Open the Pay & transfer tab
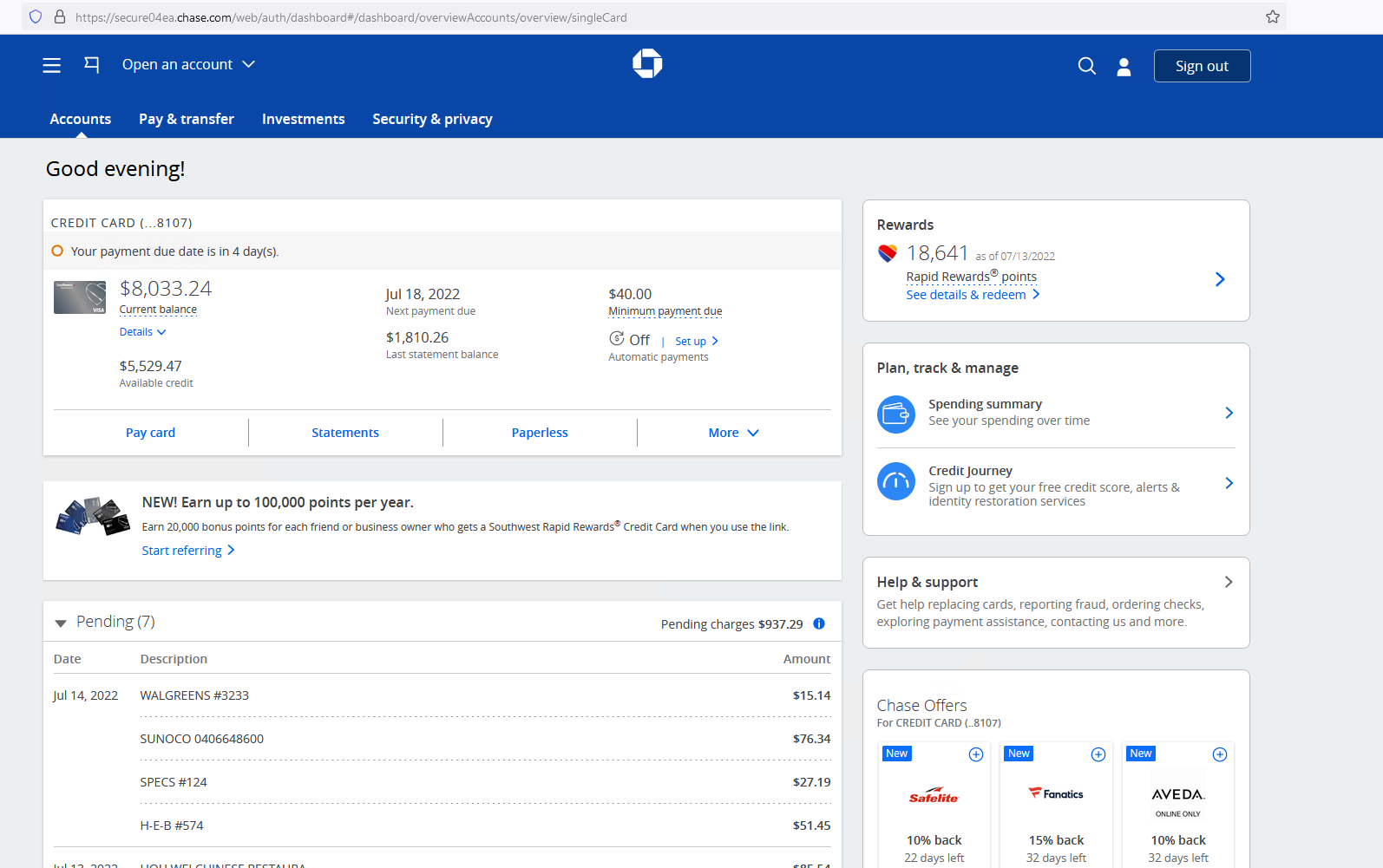 187,119
